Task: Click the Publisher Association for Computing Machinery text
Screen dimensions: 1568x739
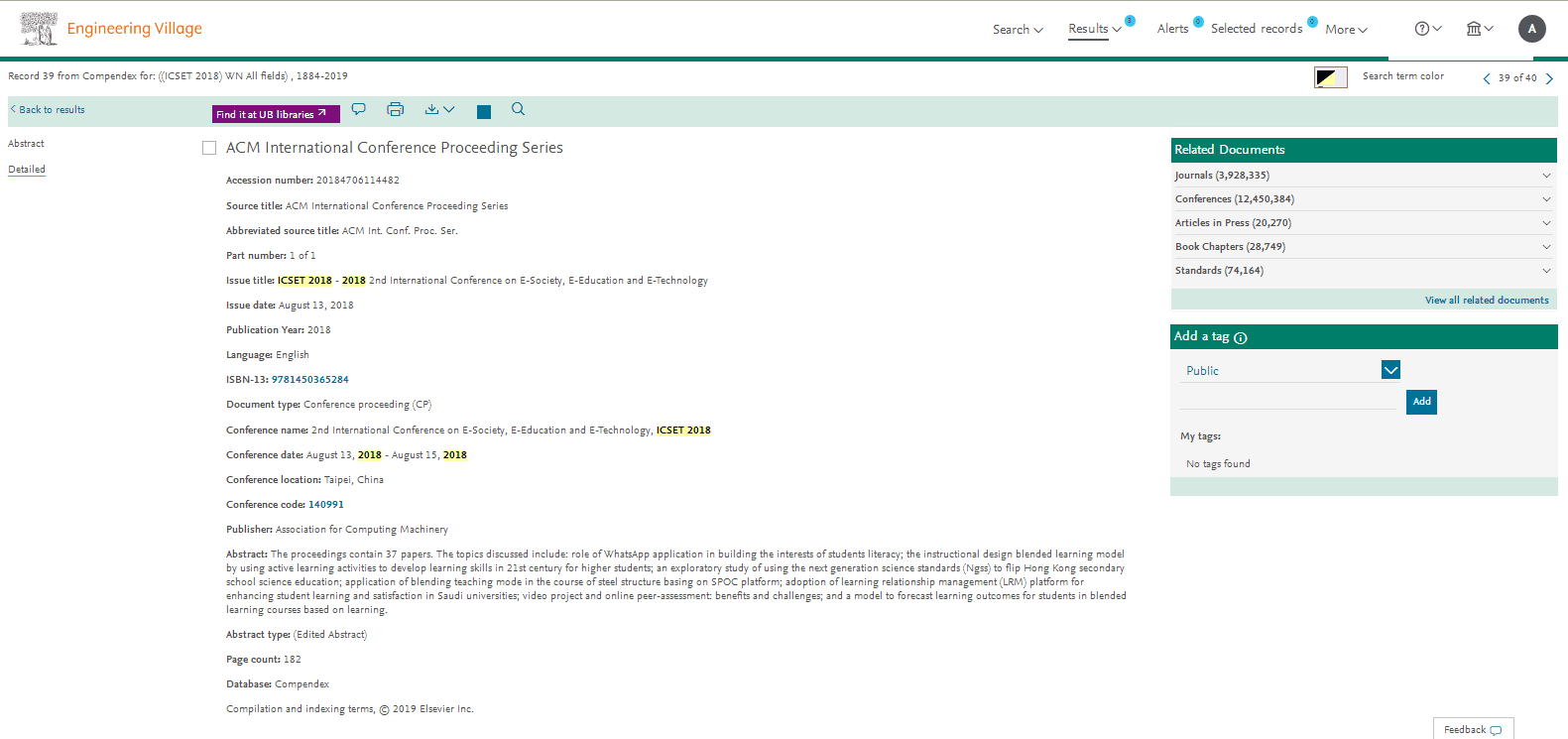Action: (337, 530)
